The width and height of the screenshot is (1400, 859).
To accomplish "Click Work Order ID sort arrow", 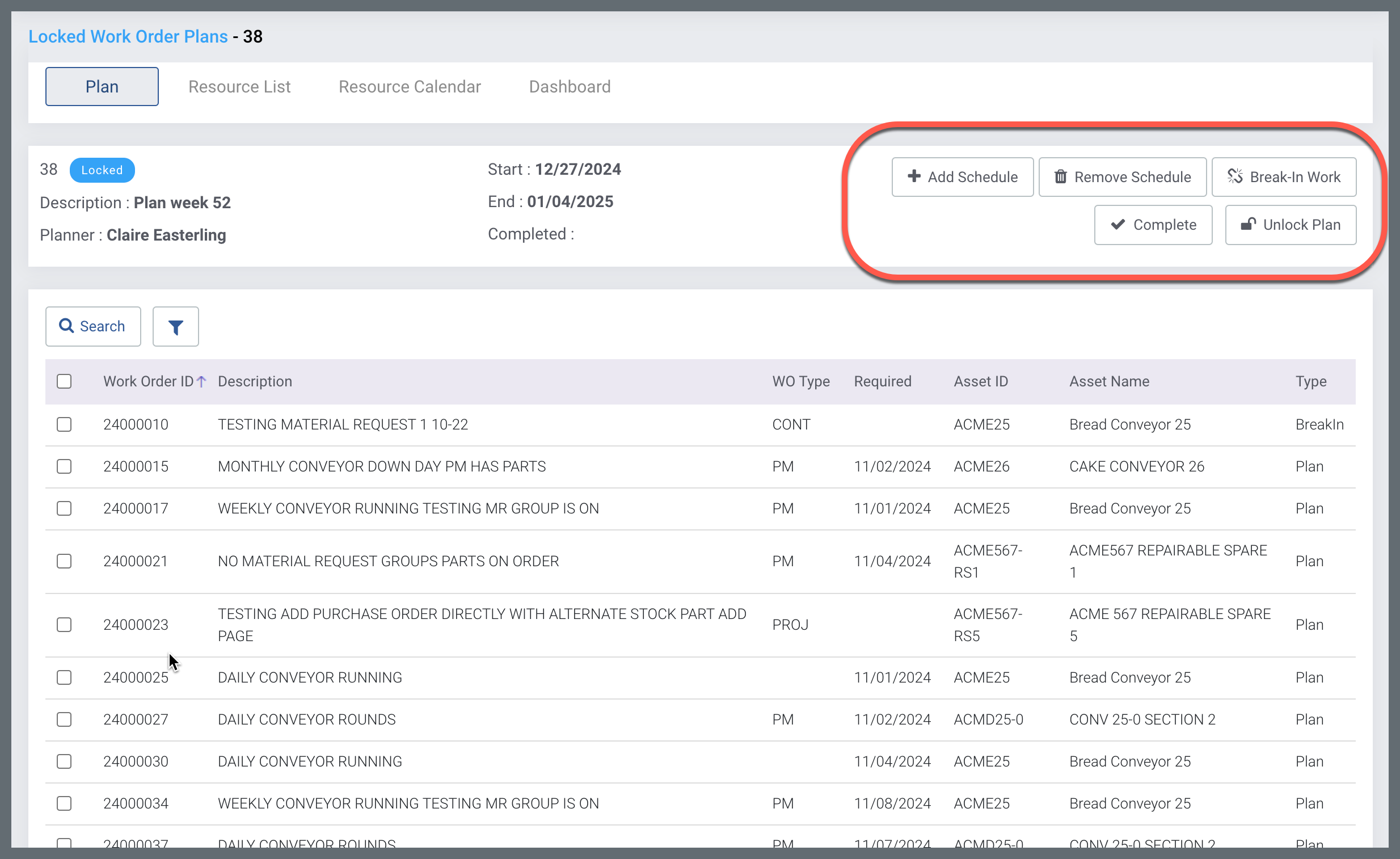I will tap(201, 382).
